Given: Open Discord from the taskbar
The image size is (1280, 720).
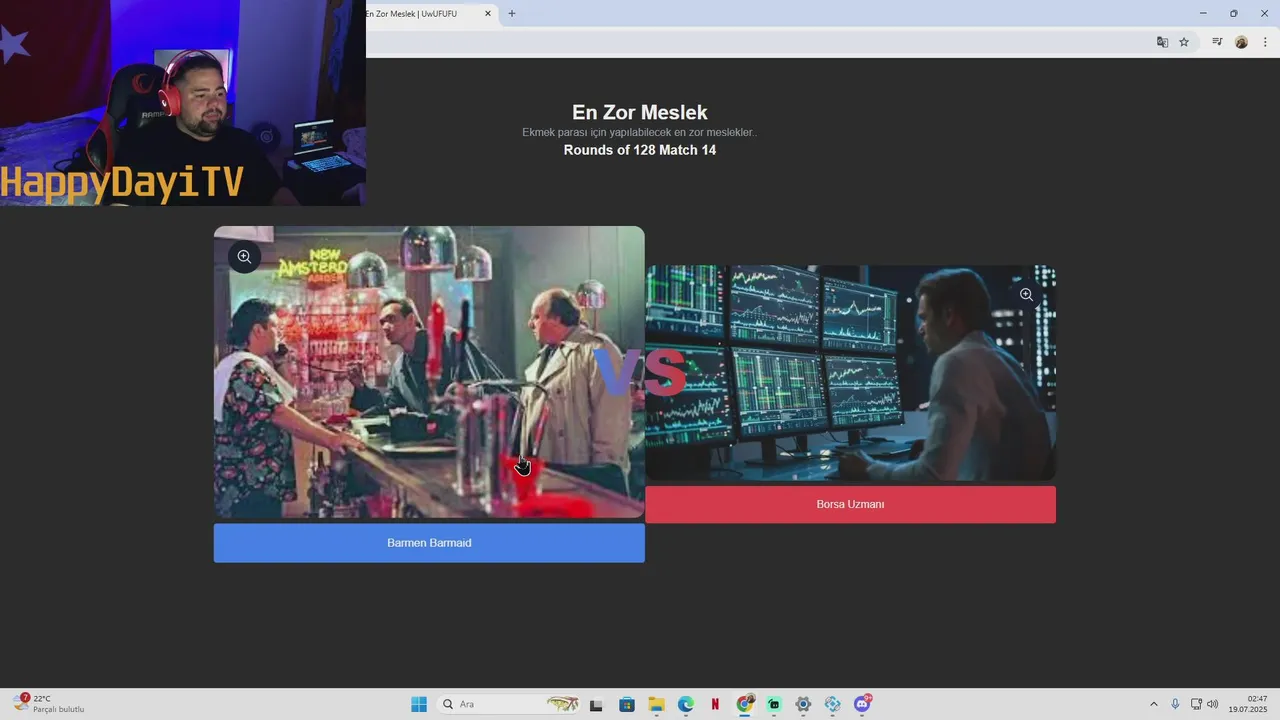Looking at the screenshot, I should 862,704.
